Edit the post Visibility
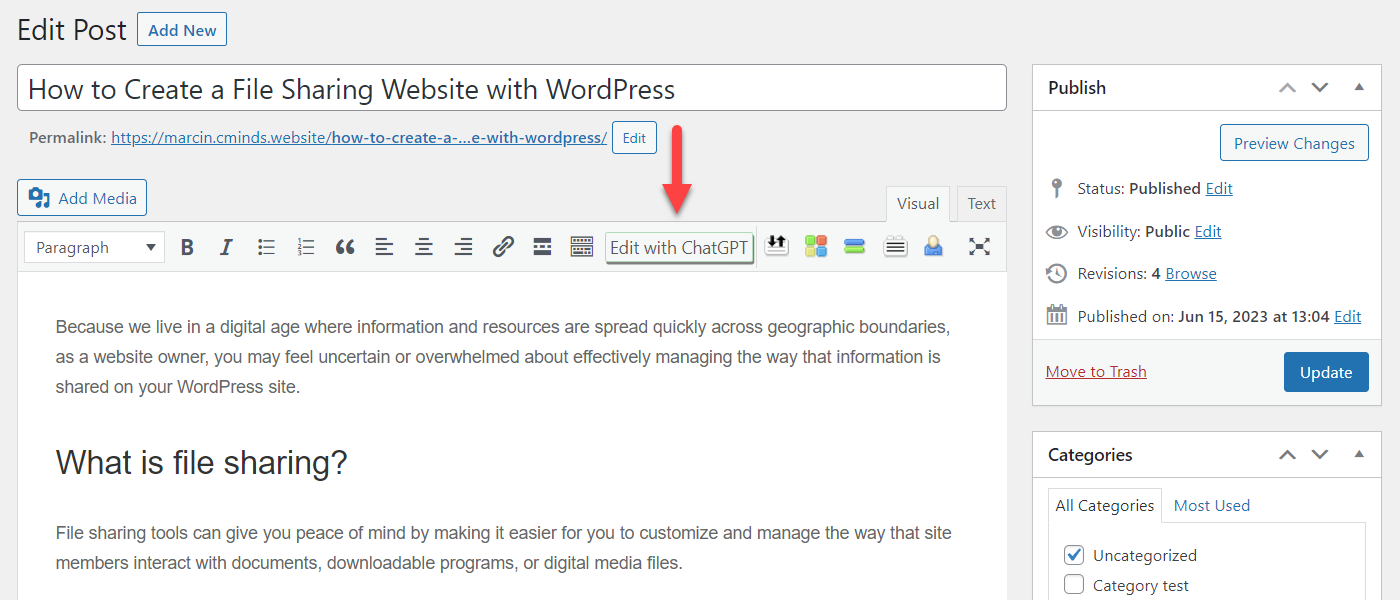Viewport: 1400px width, 600px height. (1208, 231)
